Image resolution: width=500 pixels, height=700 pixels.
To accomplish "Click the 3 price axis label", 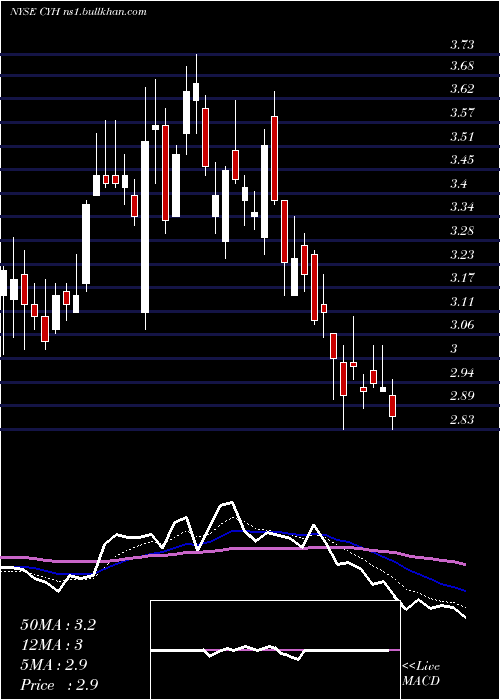I will 454,349.
